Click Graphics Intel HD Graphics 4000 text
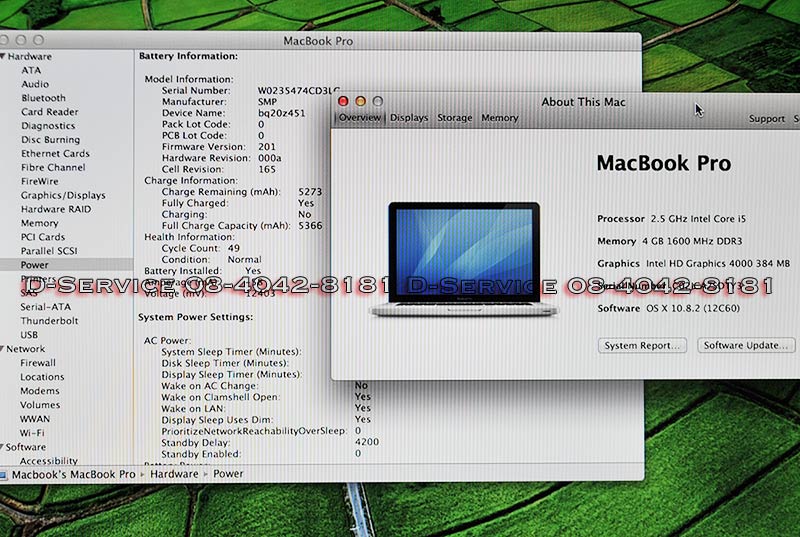Image resolution: width=800 pixels, height=537 pixels. pos(693,264)
